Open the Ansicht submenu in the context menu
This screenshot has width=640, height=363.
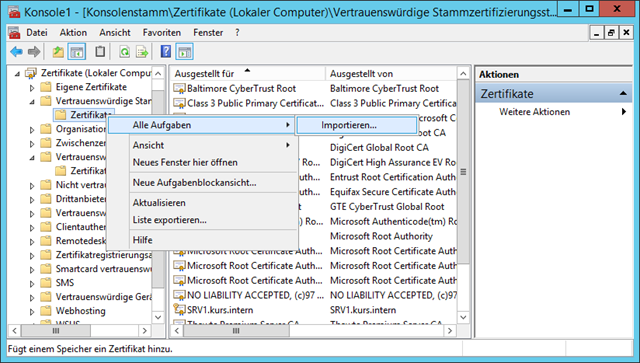point(202,145)
